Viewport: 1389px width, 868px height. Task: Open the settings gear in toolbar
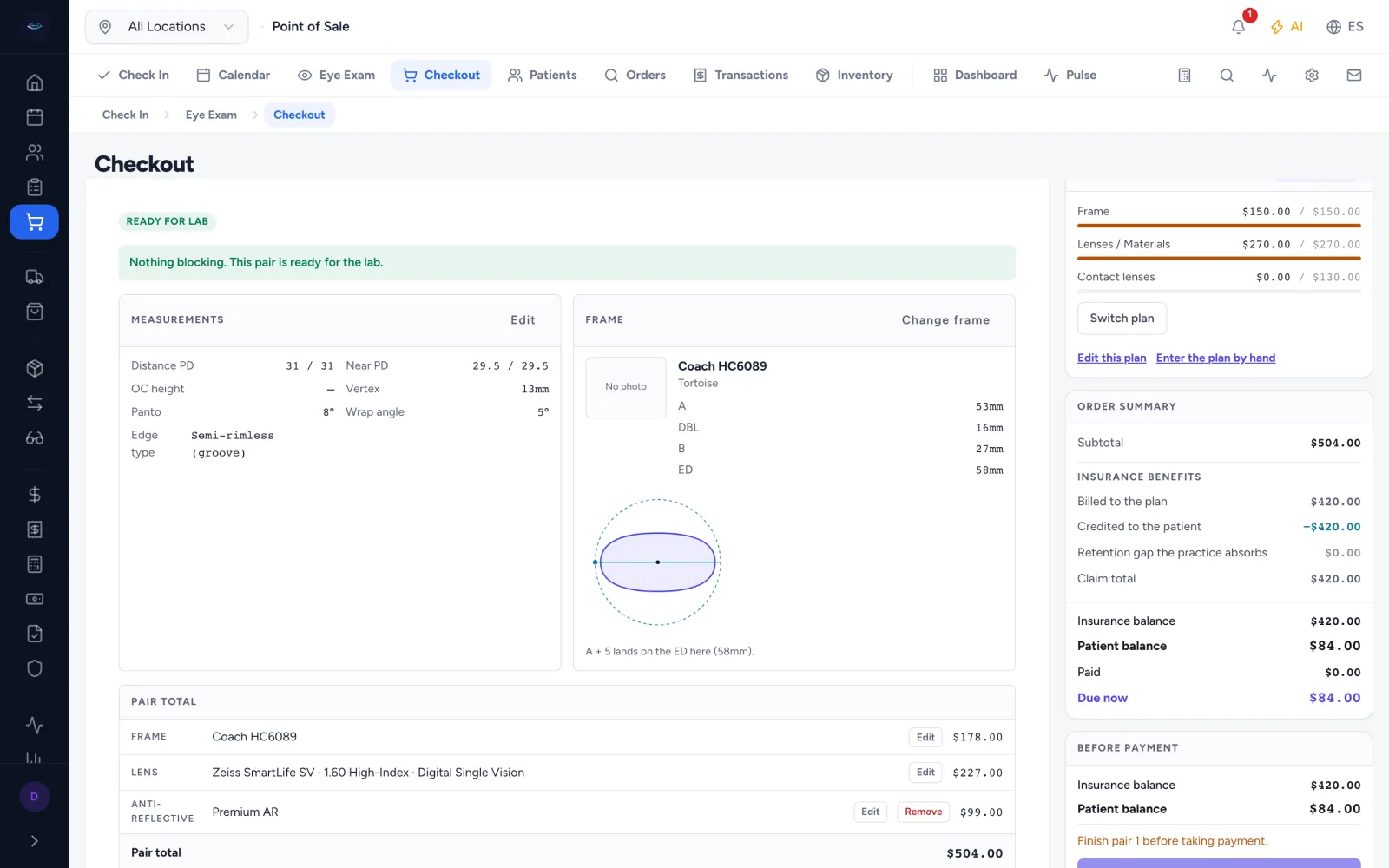[x=1312, y=76]
